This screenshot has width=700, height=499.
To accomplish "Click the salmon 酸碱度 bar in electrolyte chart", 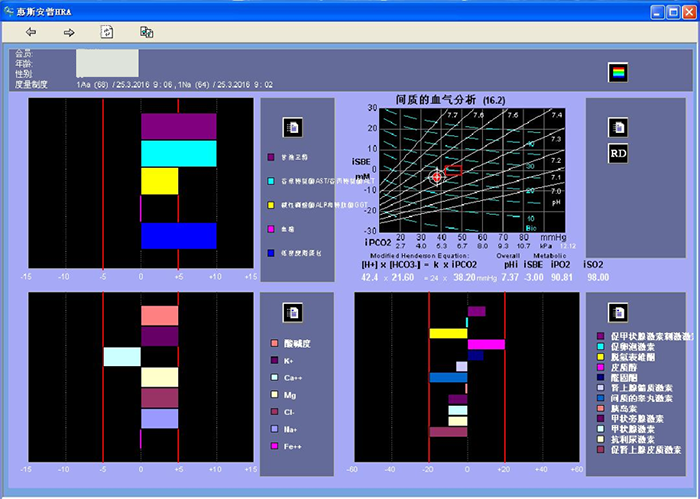I will [x=160, y=316].
